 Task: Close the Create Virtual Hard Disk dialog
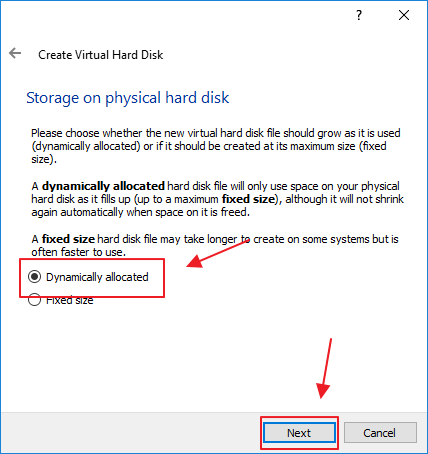tap(404, 15)
